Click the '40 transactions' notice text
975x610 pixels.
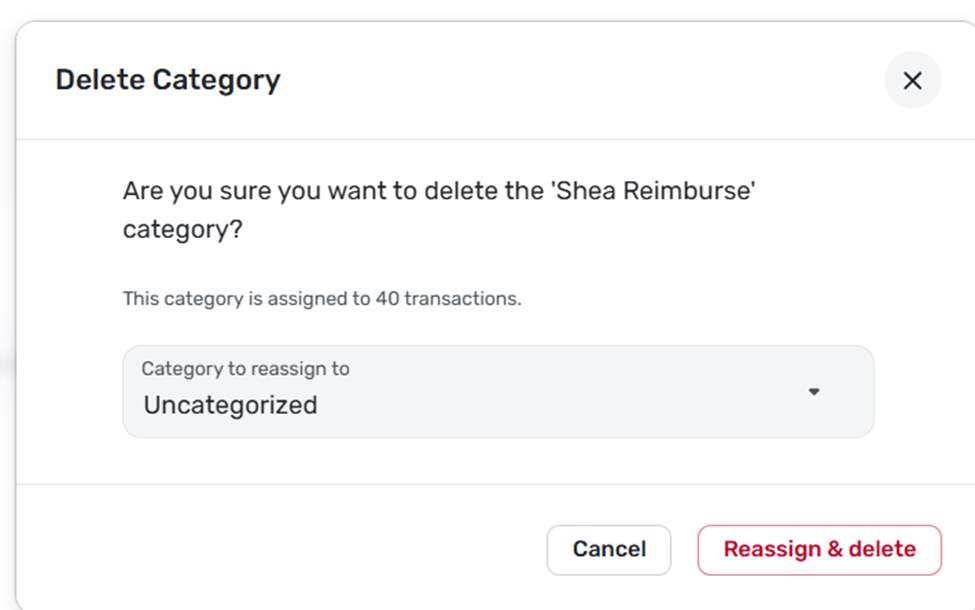click(448, 298)
